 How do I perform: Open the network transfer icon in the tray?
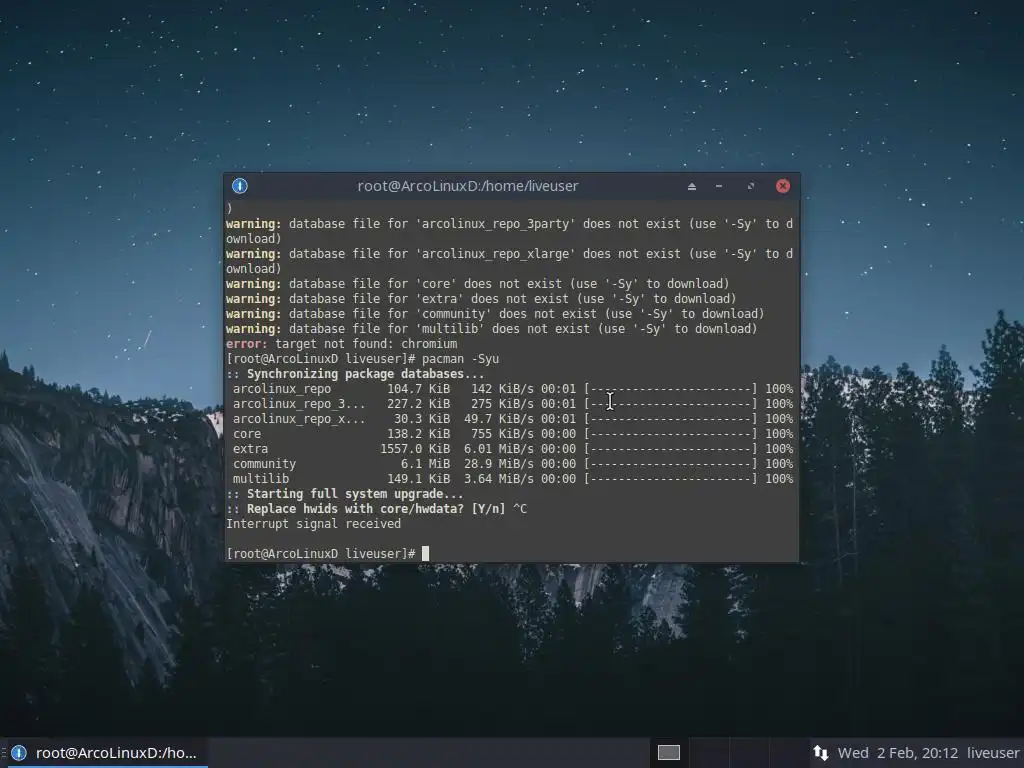(x=821, y=753)
